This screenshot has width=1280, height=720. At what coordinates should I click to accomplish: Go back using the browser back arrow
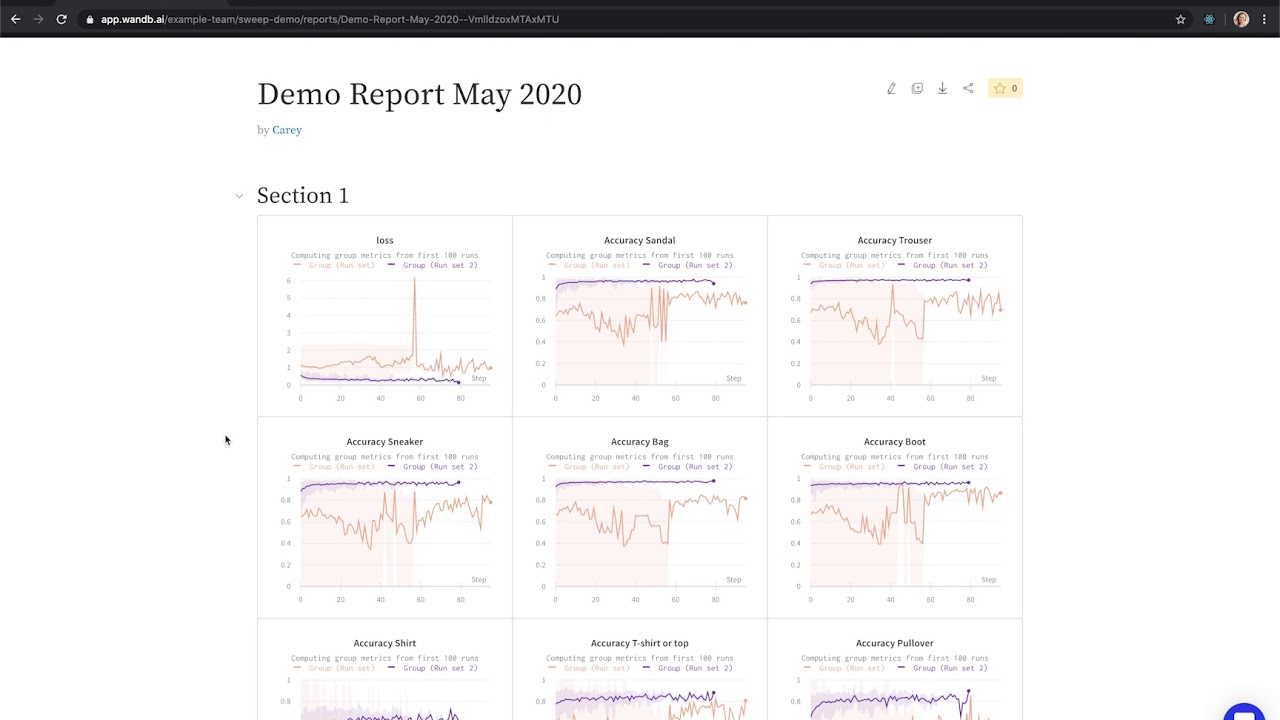coord(15,19)
